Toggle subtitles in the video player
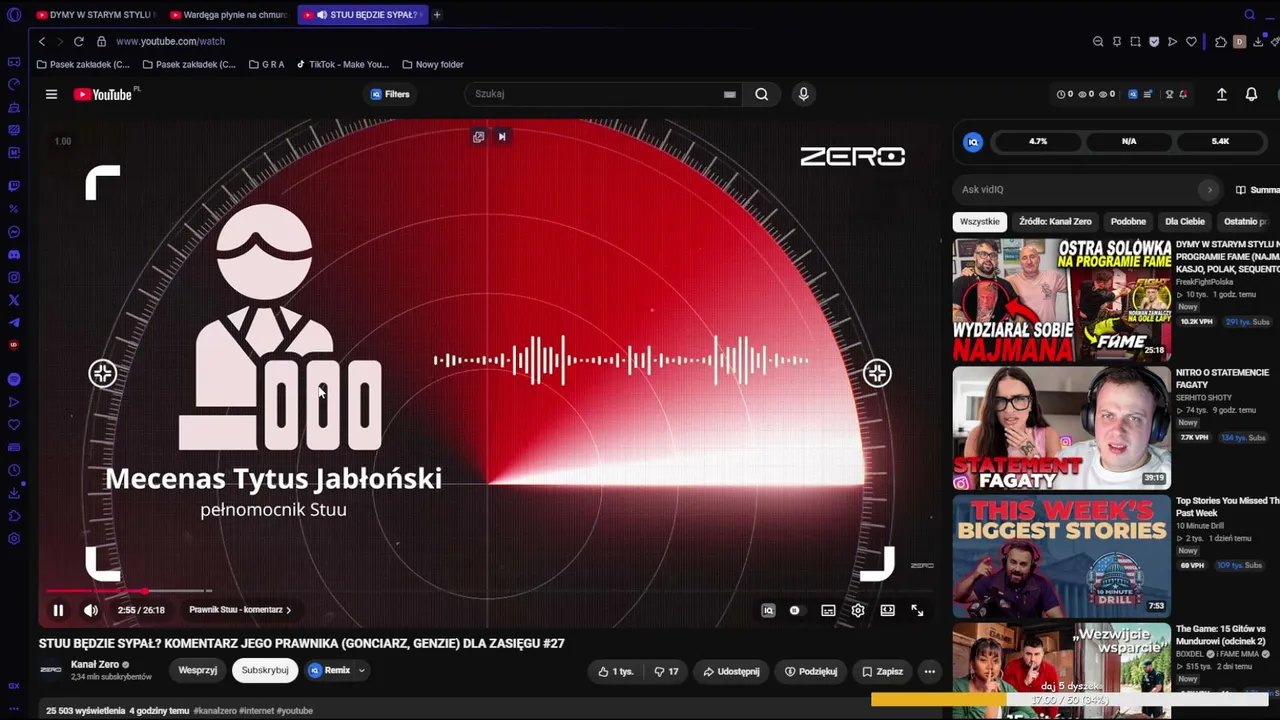The height and width of the screenshot is (720, 1280). click(x=828, y=610)
